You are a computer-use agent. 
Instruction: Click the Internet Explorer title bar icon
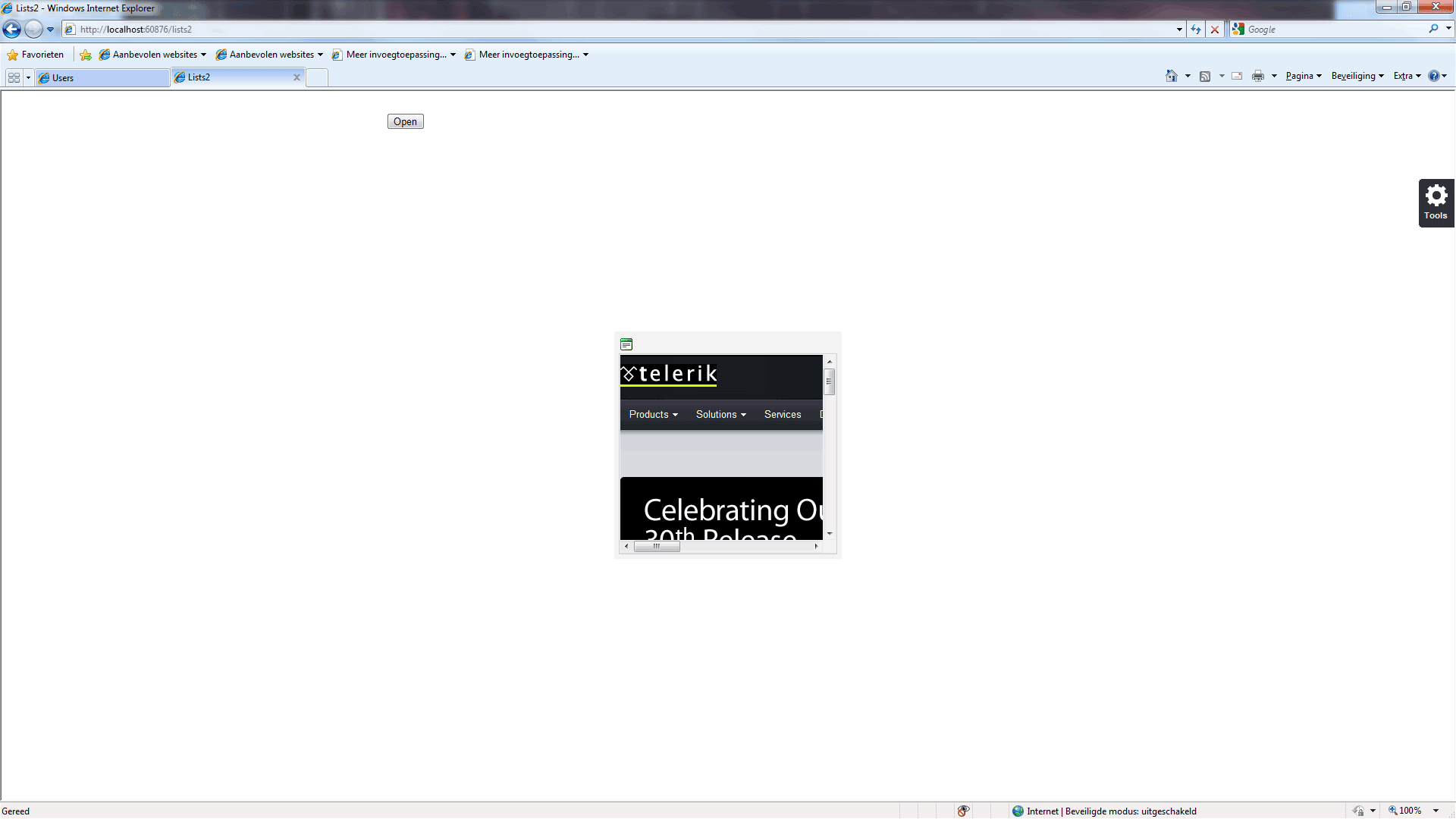[7, 8]
